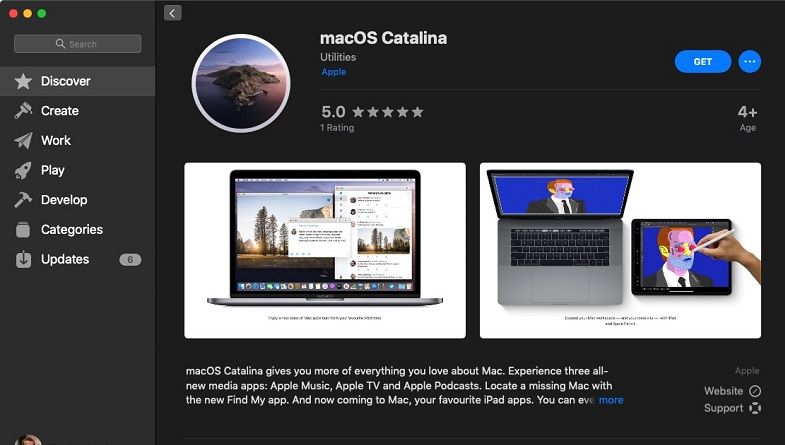Open the more options ellipsis button
This screenshot has width=785, height=445.
click(x=749, y=62)
